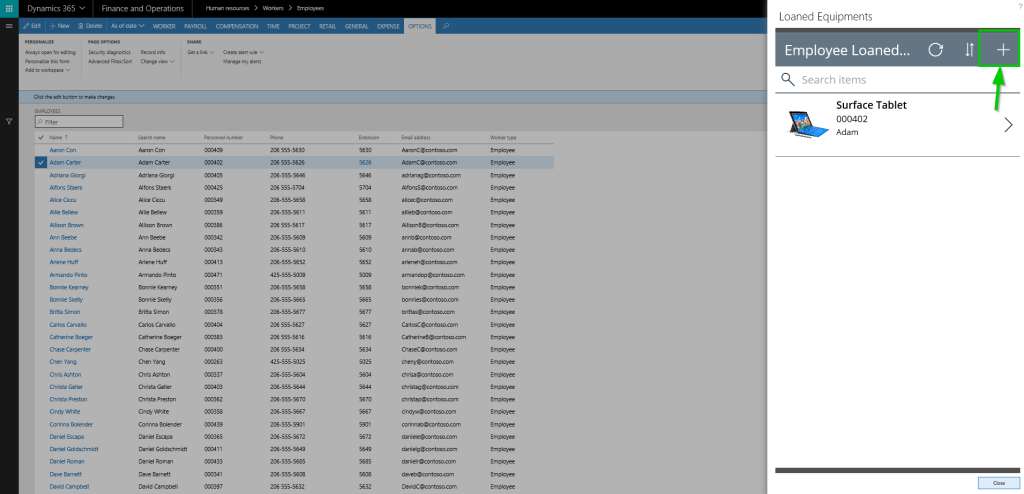Screen dimensions: 1024x494
Task: Click the search magnifier in action bar
Action: coord(445,24)
